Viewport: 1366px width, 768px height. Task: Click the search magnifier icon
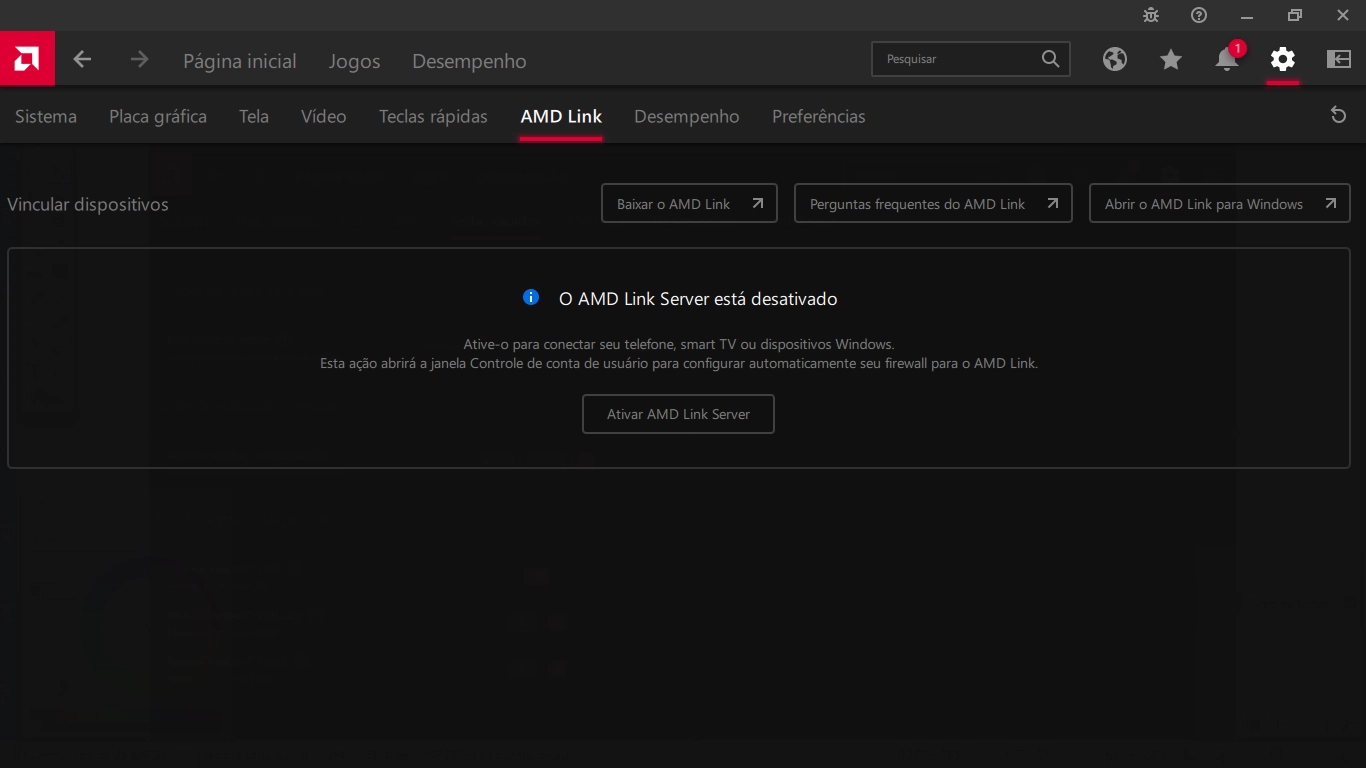point(1050,59)
